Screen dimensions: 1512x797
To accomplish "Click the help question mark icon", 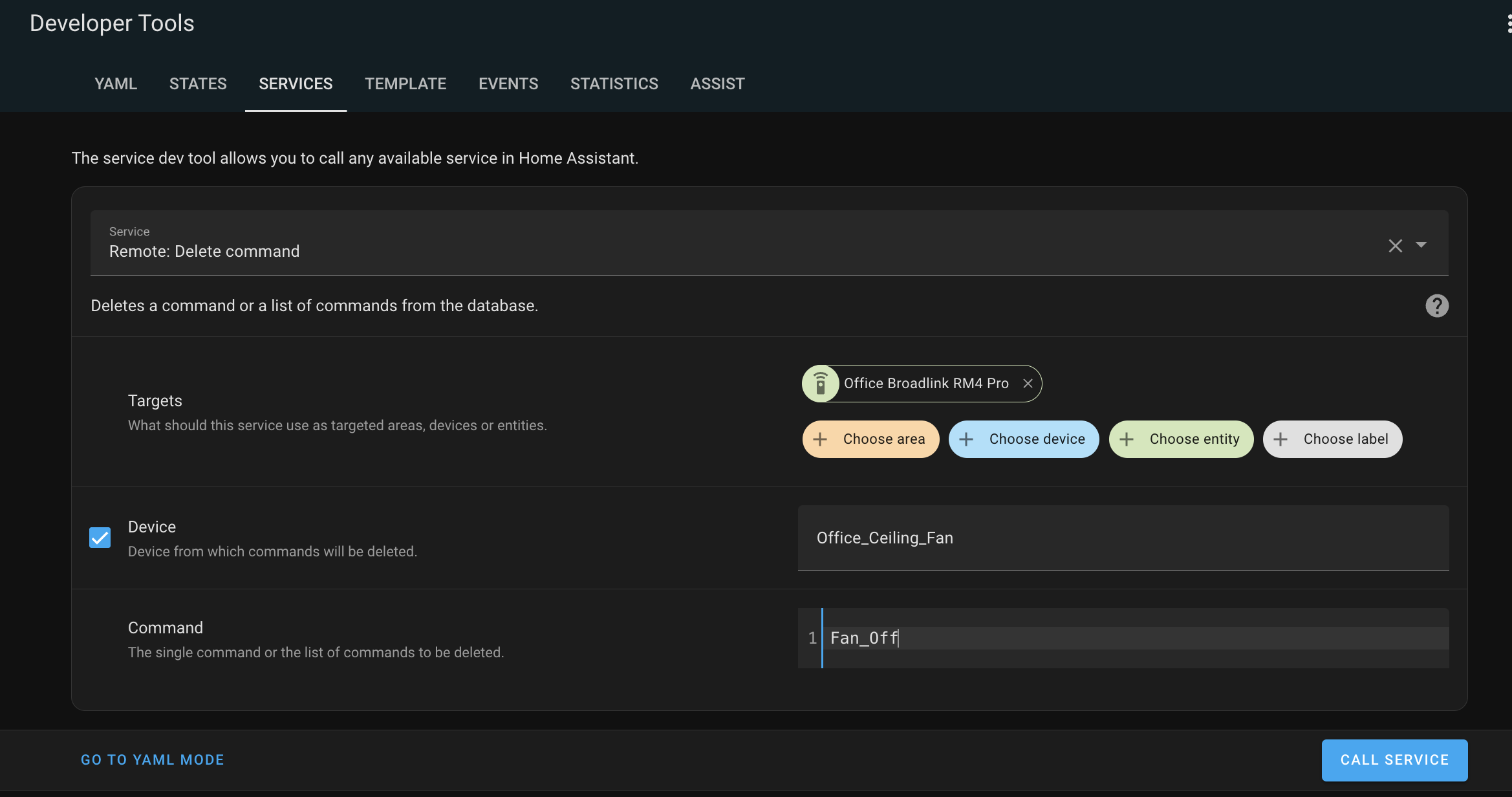I will (1437, 306).
